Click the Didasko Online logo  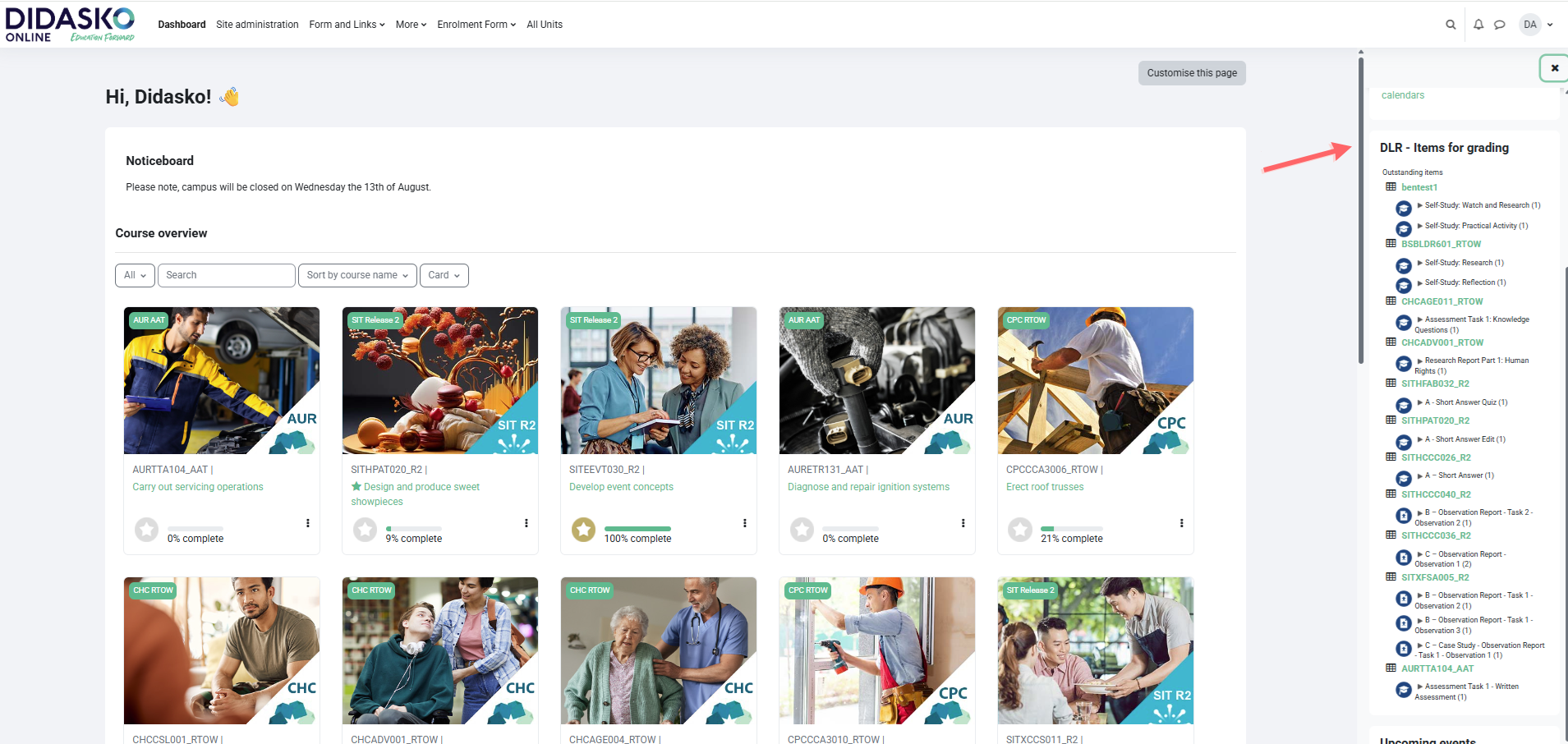pyautogui.click(x=70, y=25)
